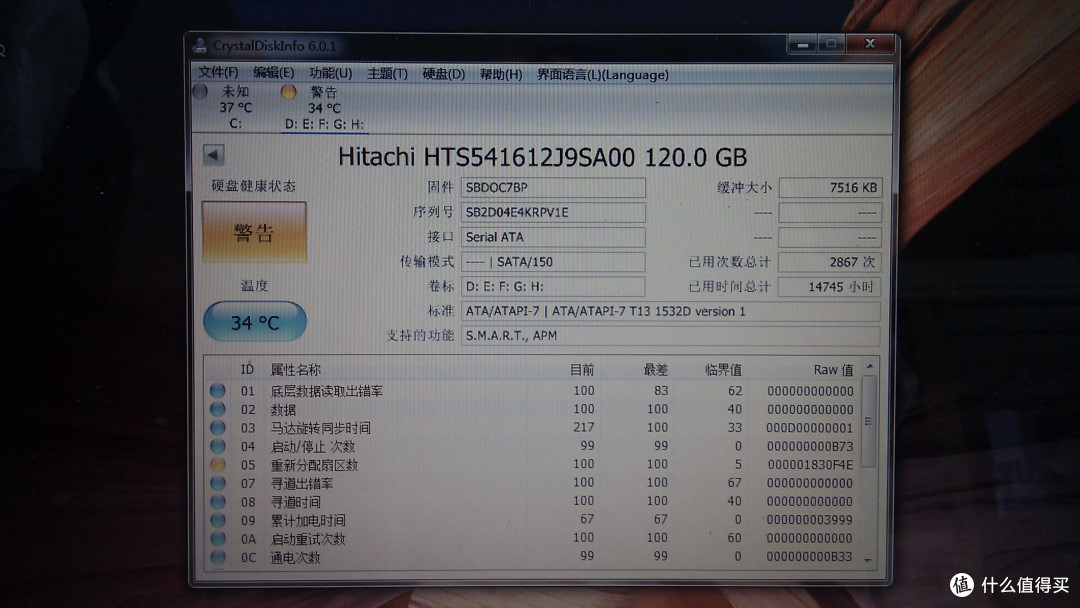Image resolution: width=1080 pixels, height=608 pixels.
Task: Select row 底层数据读取出错率
Action: [x=532, y=390]
